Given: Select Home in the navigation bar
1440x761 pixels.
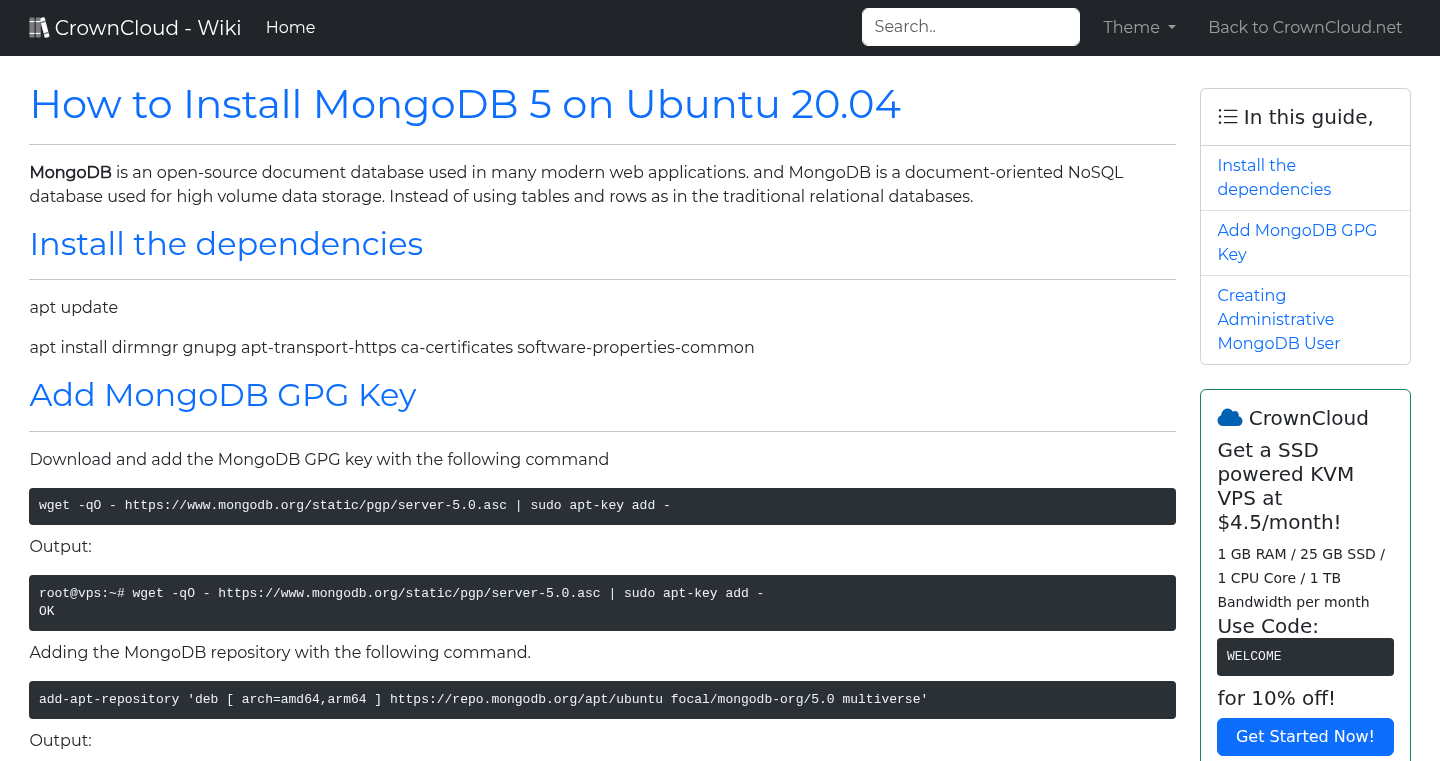Looking at the screenshot, I should (290, 27).
